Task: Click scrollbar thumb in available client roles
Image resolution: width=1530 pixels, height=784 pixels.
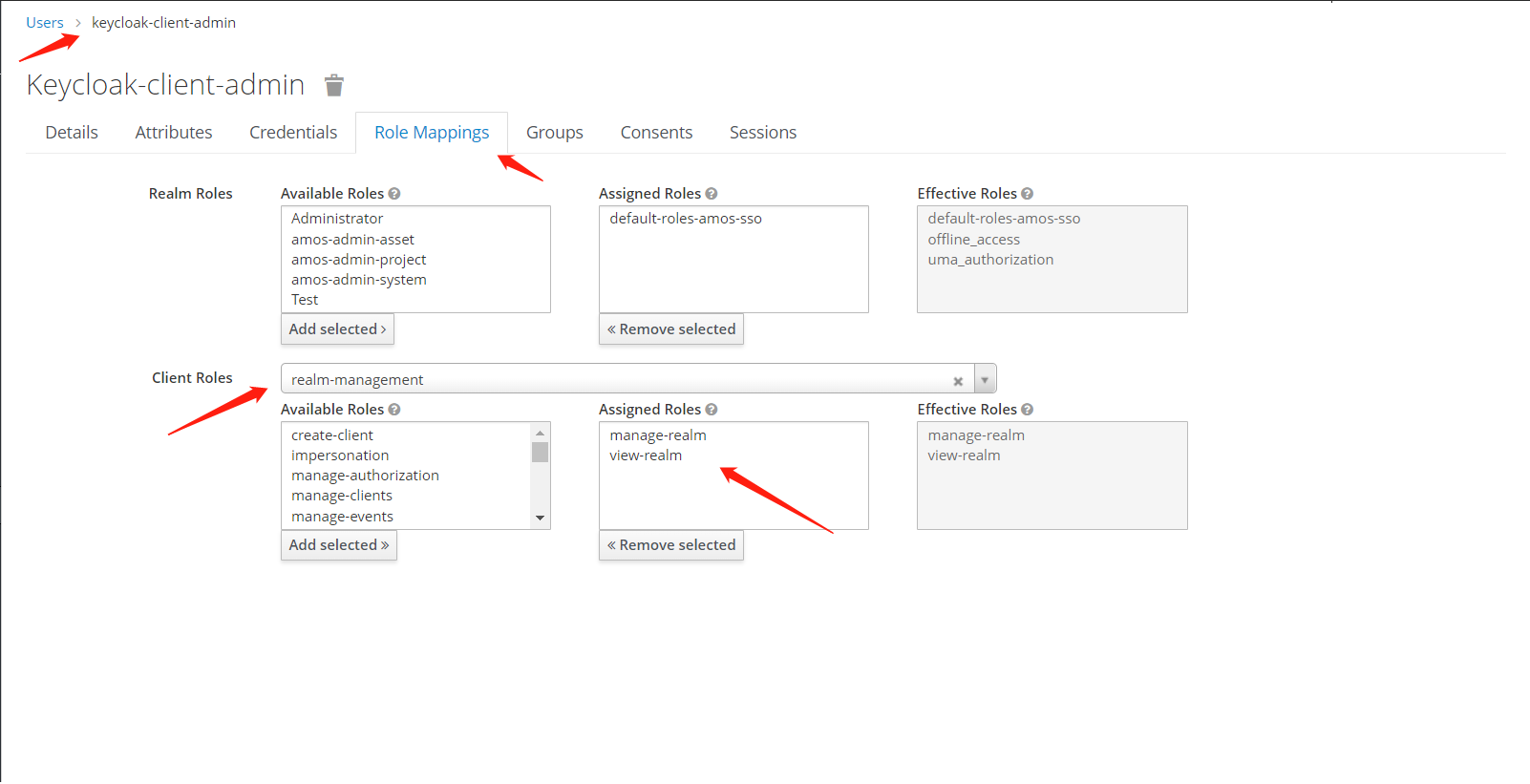Action: (541, 452)
